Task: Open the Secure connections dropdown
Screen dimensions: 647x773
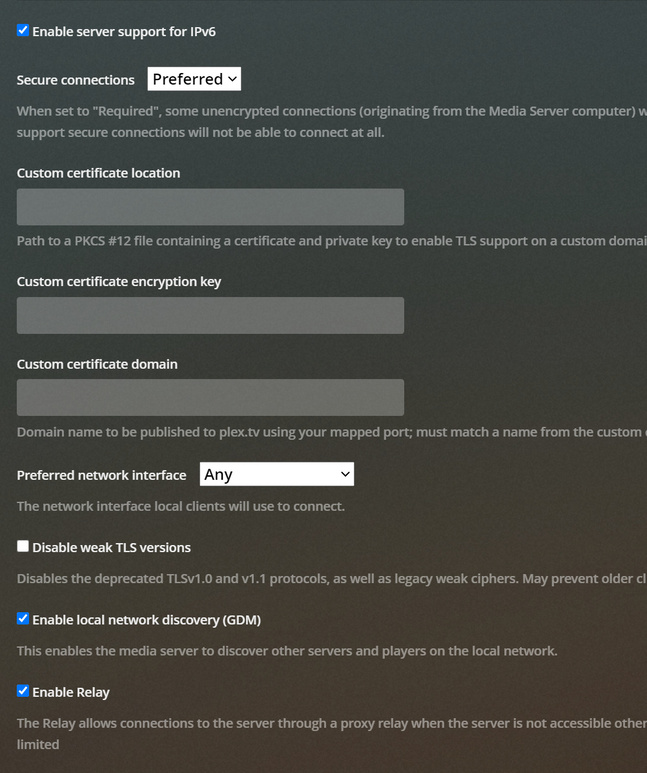Action: [194, 79]
